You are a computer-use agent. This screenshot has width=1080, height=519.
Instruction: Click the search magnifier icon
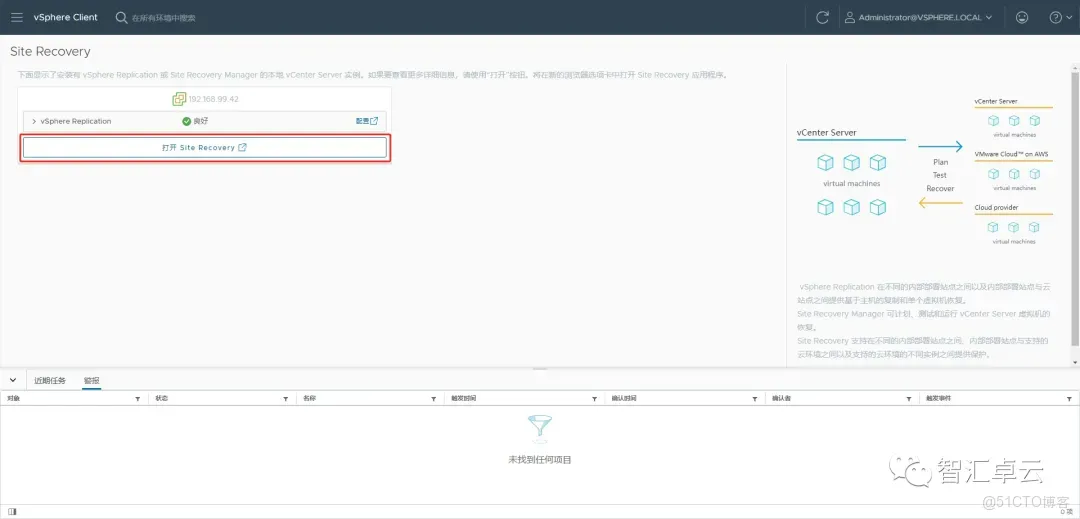point(121,17)
